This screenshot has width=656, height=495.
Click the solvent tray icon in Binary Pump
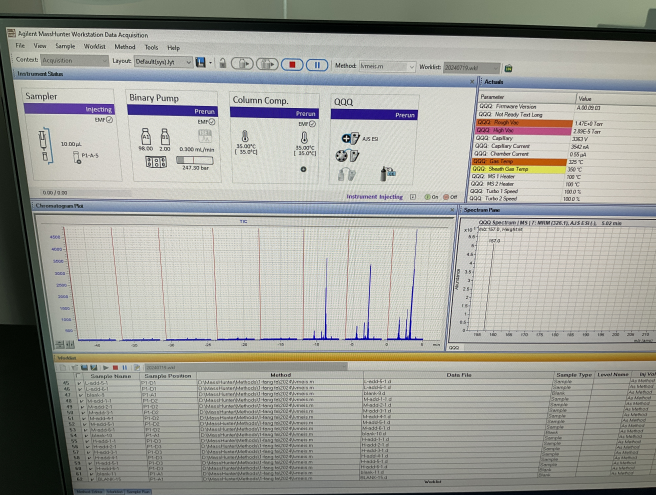[x=156, y=162]
